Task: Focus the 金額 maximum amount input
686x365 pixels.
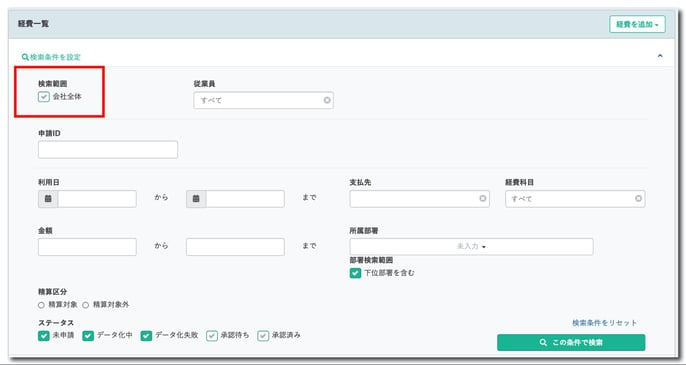Action: coord(235,247)
